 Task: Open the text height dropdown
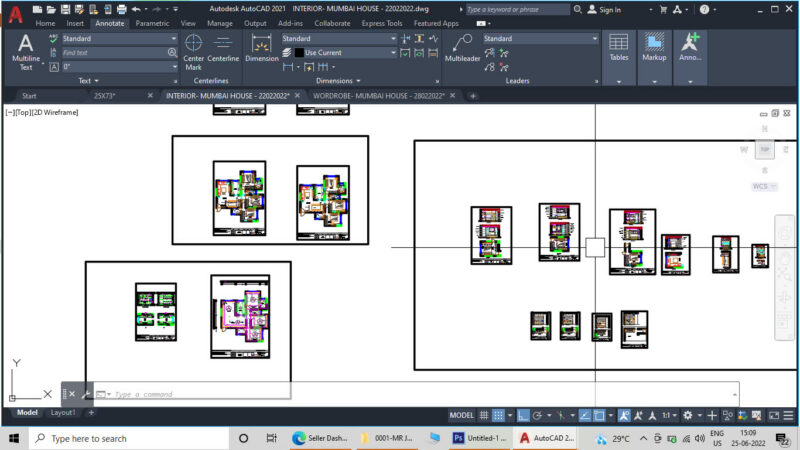click(x=119, y=67)
